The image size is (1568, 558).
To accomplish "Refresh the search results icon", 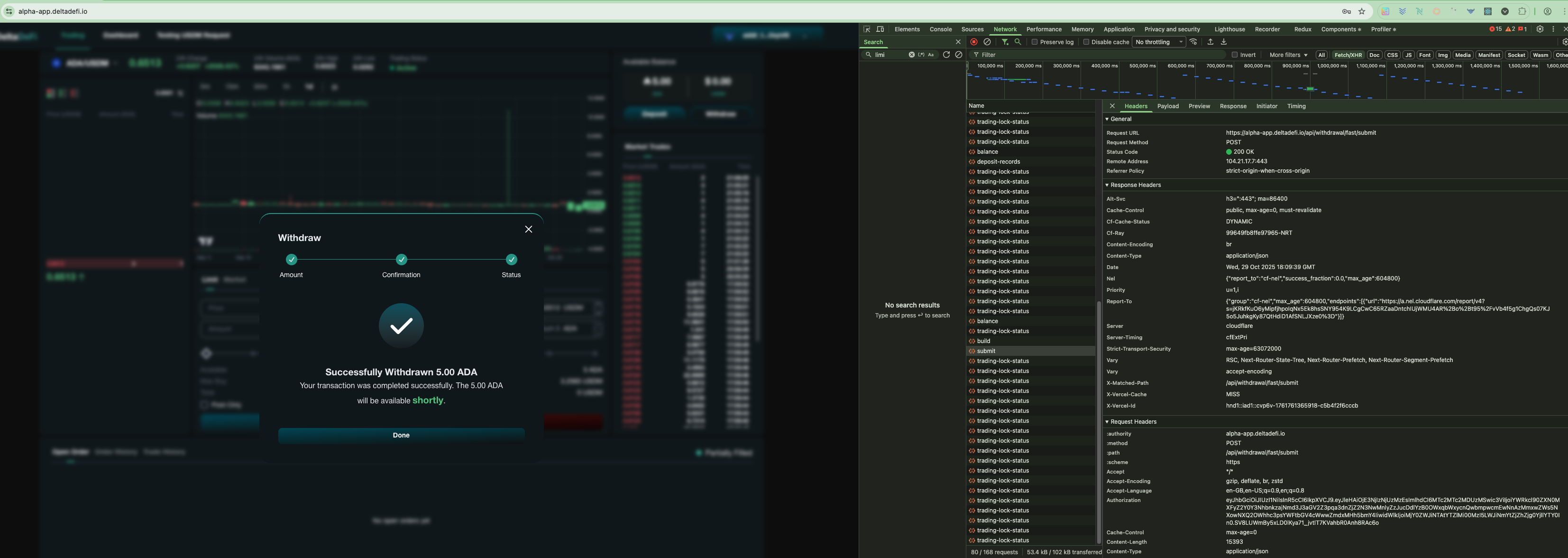I will coord(946,55).
